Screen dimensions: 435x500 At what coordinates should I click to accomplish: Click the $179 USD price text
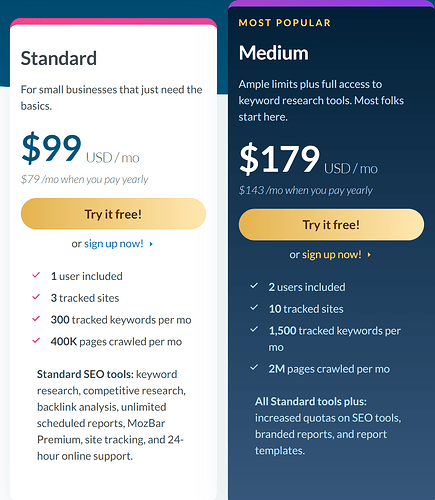pos(308,159)
